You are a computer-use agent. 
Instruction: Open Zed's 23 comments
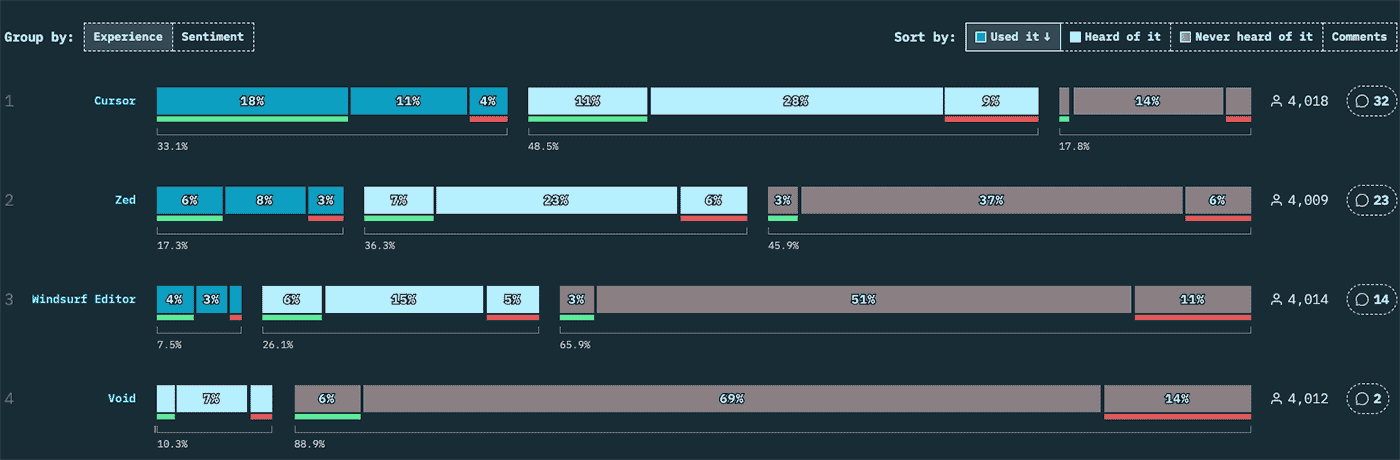point(1370,200)
